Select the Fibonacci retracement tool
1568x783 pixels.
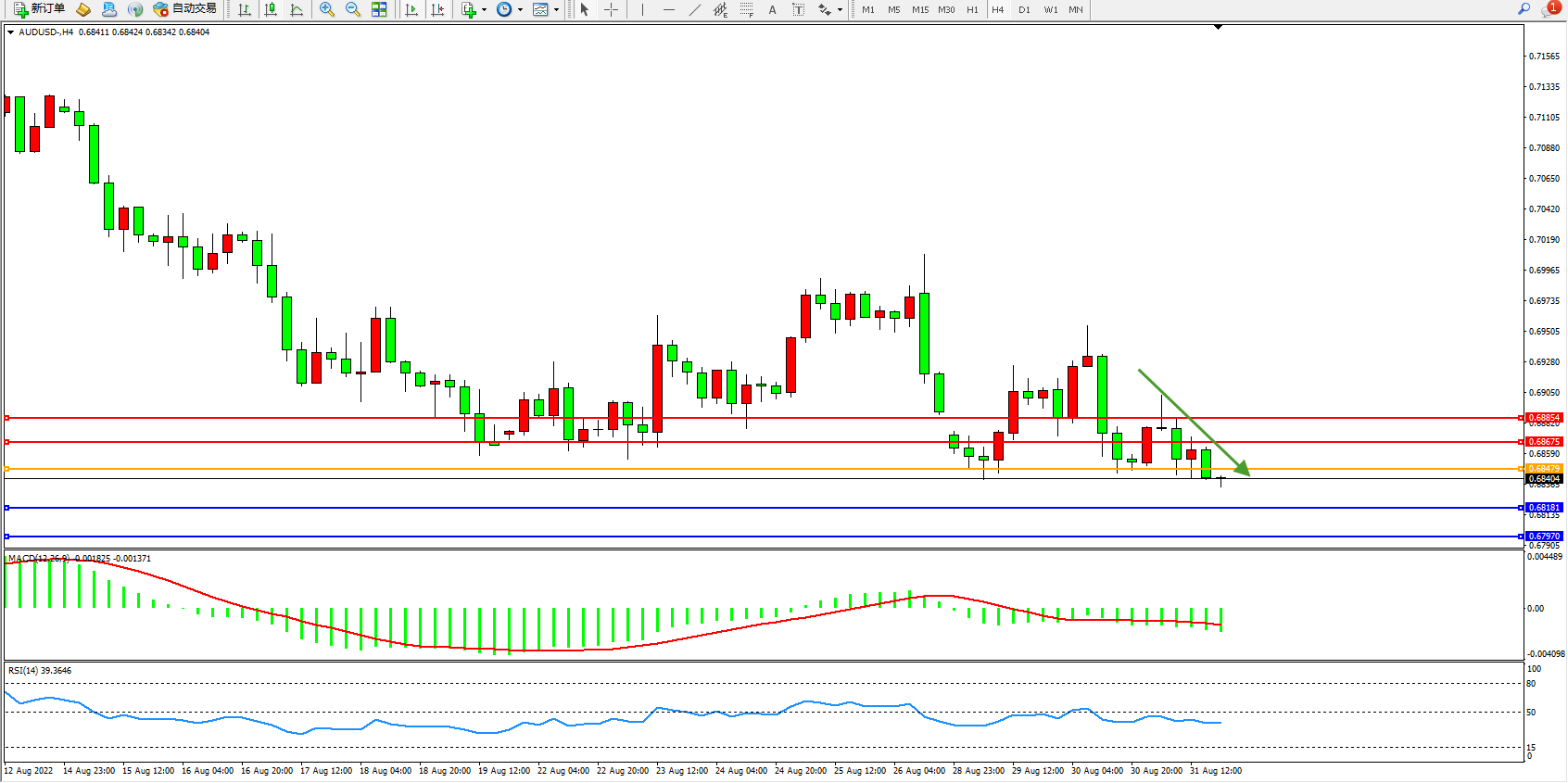(747, 9)
